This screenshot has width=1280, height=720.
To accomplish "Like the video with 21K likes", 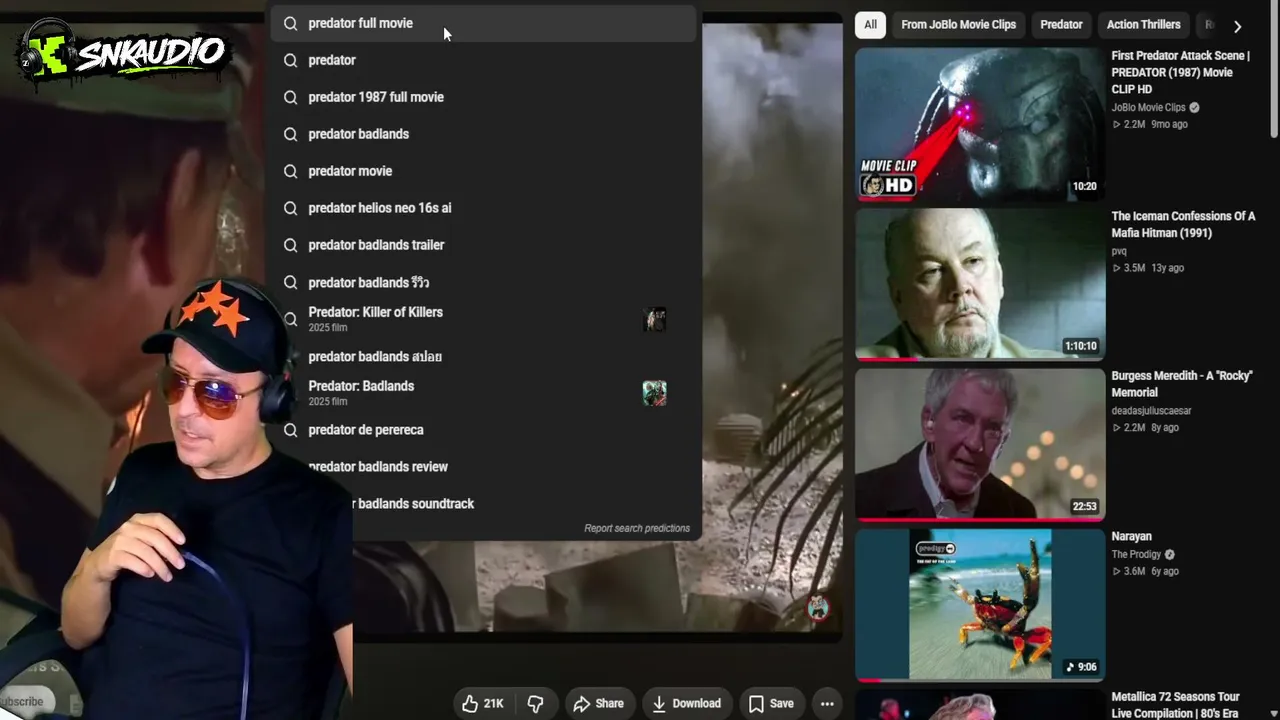I will click(x=482, y=704).
